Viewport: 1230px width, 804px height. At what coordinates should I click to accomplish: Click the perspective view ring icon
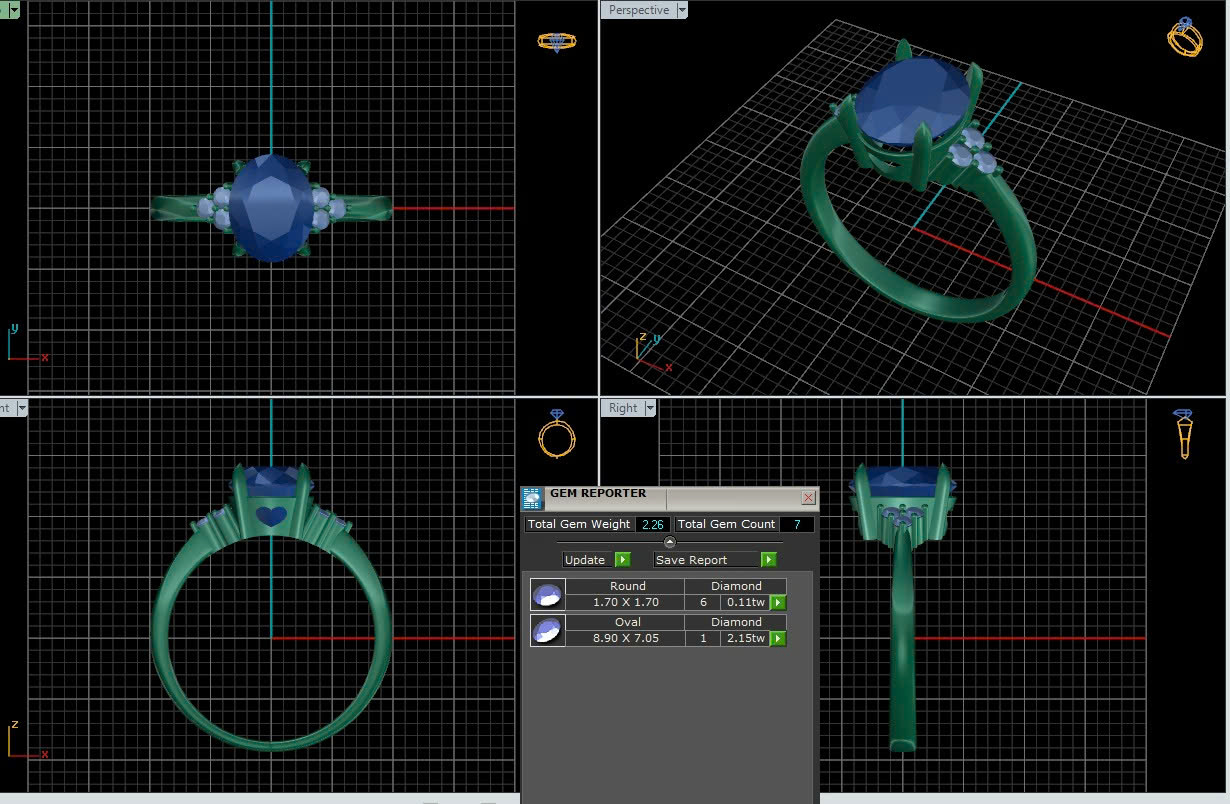pos(1184,38)
